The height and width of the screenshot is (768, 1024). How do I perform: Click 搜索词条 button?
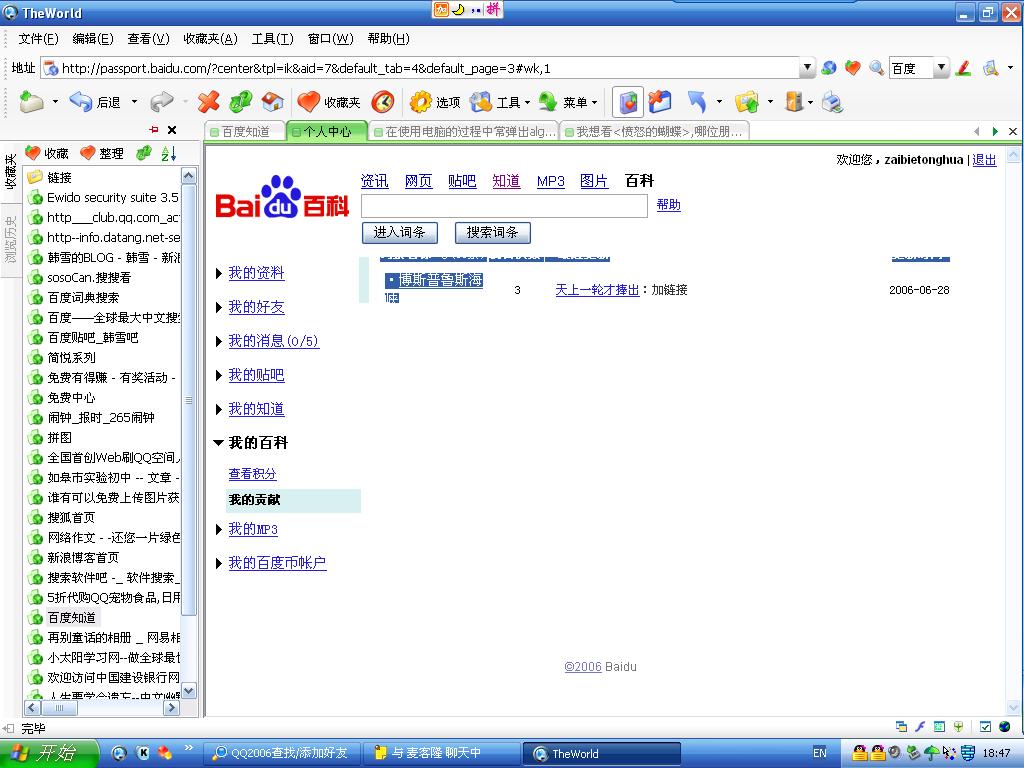(x=492, y=232)
